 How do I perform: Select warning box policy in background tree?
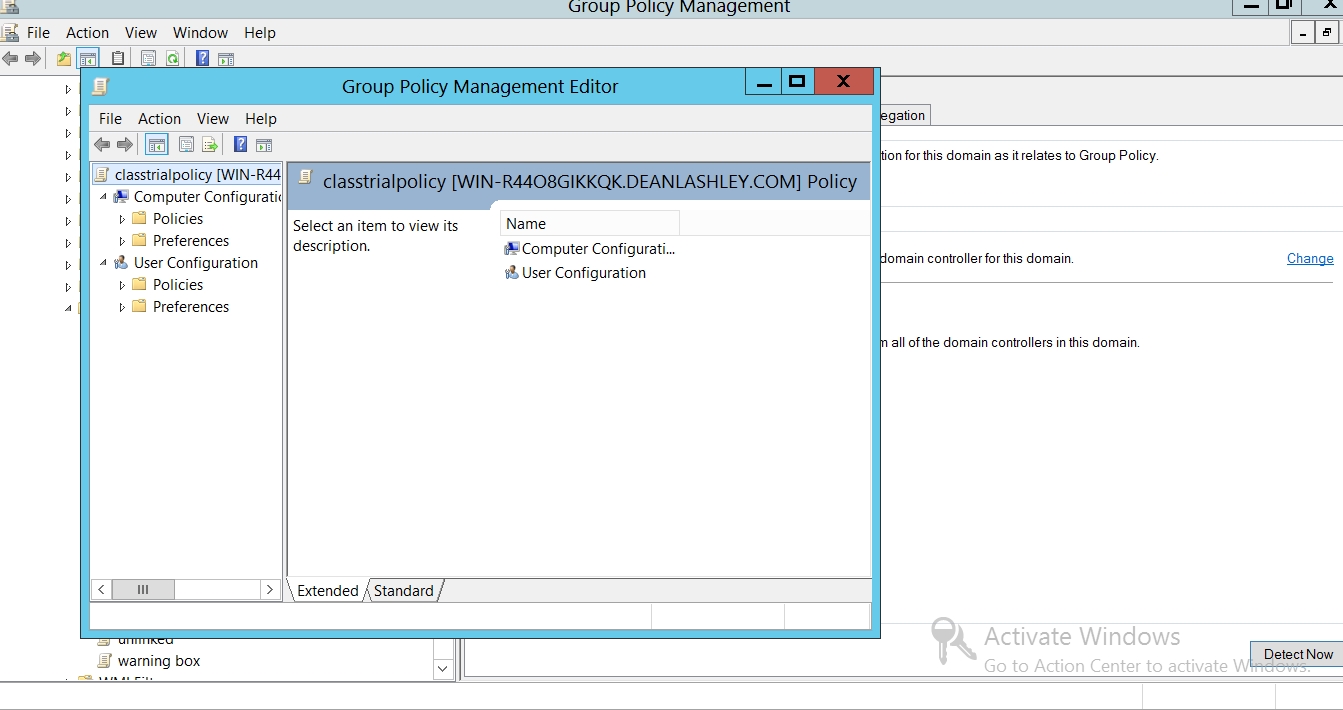pyautogui.click(x=158, y=661)
